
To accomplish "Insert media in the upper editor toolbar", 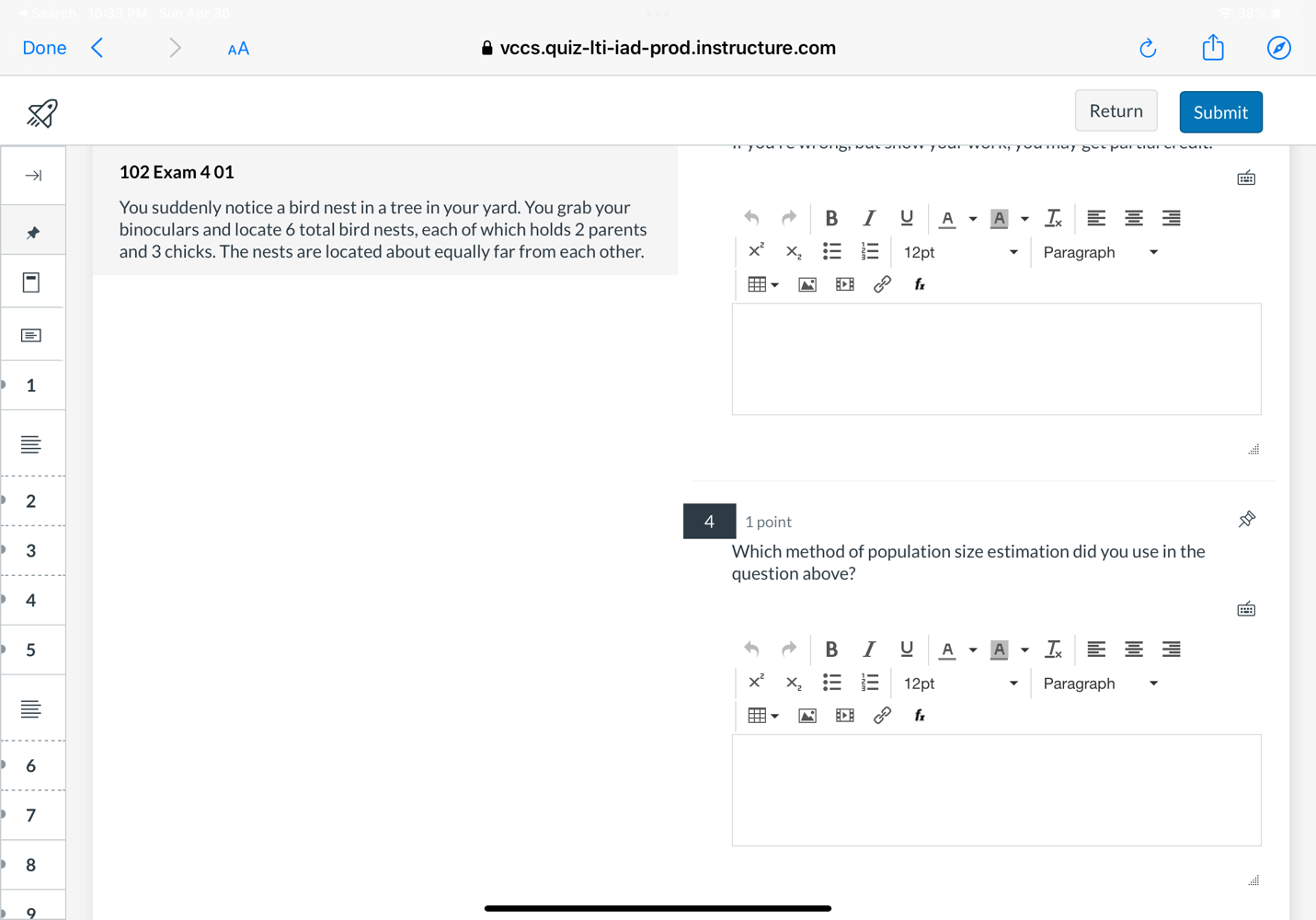I will [x=844, y=284].
